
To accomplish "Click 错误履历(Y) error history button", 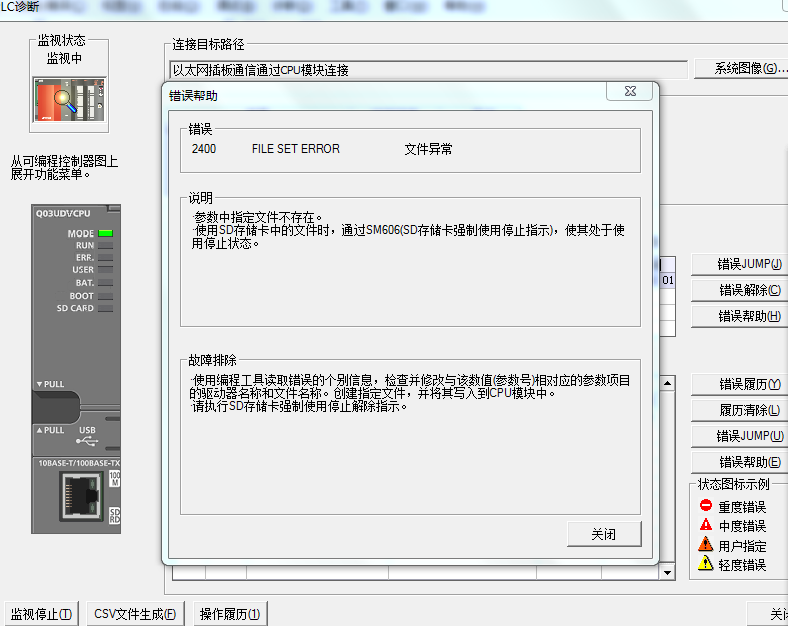I will pyautogui.click(x=749, y=384).
